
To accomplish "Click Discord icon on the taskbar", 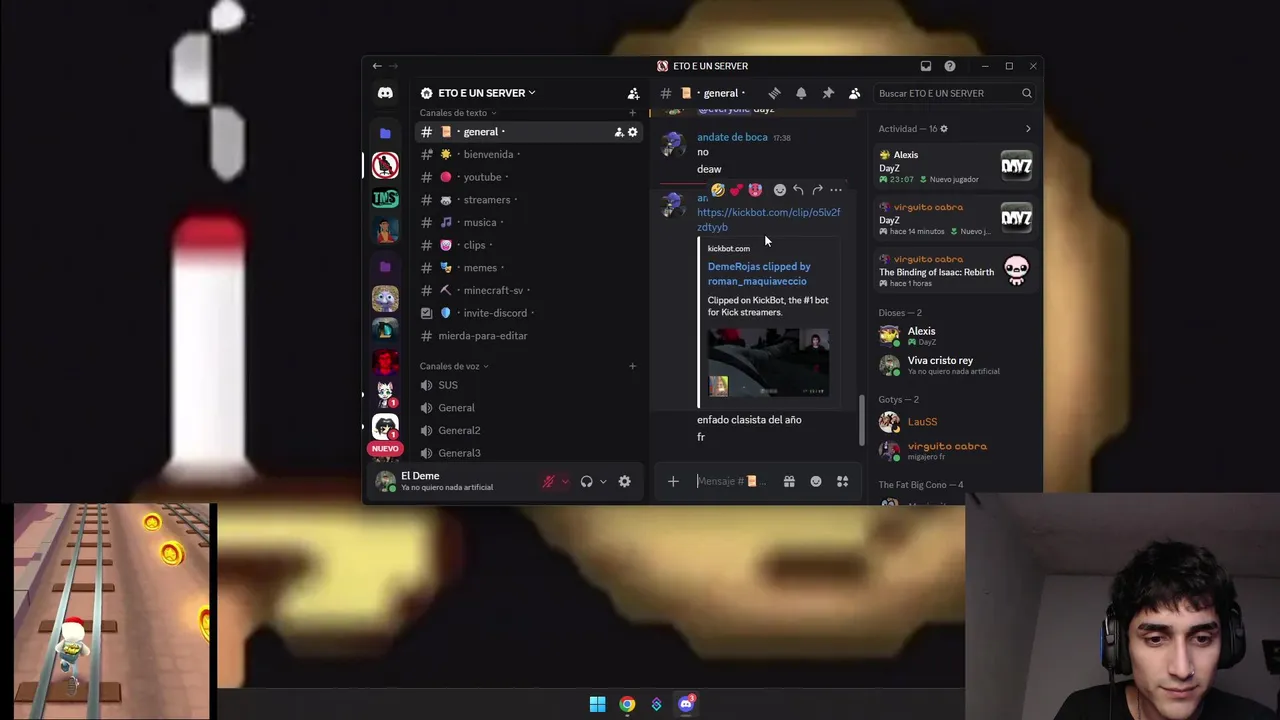I will click(686, 704).
